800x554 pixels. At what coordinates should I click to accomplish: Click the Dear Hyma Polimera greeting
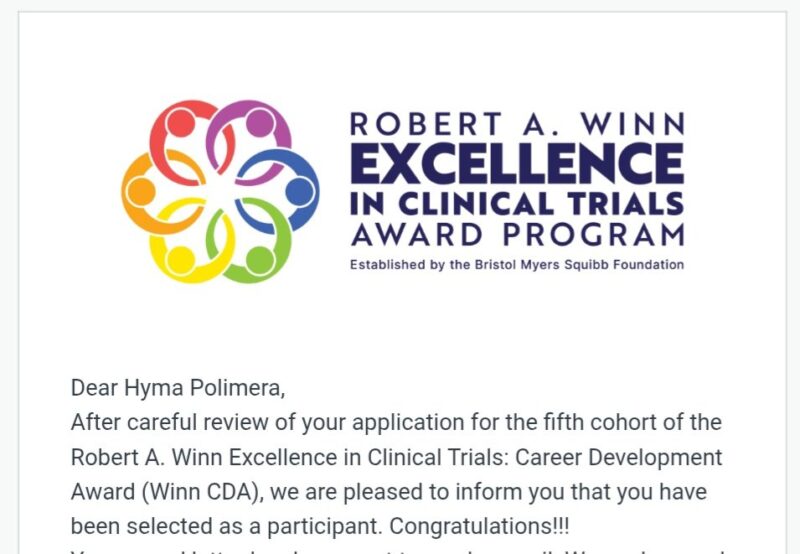(178, 388)
